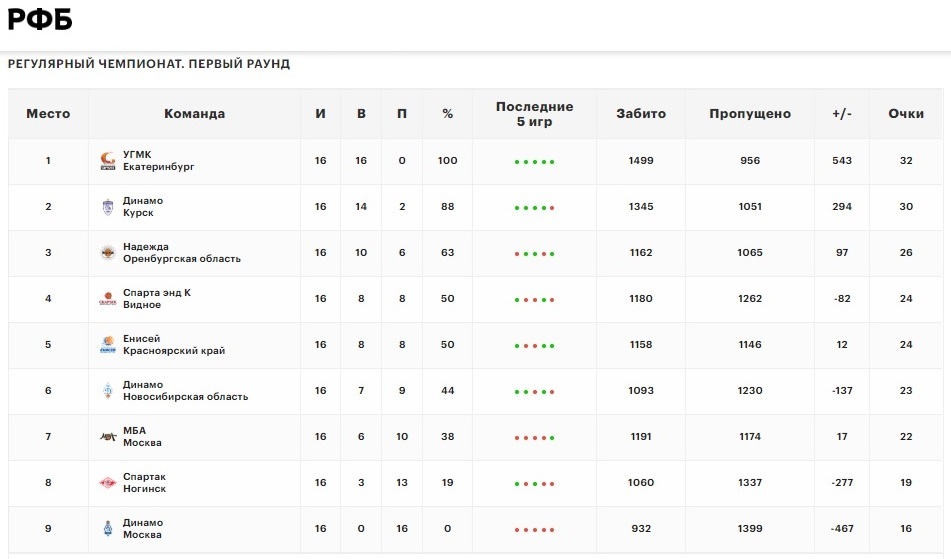Screen dimensions: 951x559
Task: Click the point difference -467
Action: (842, 529)
